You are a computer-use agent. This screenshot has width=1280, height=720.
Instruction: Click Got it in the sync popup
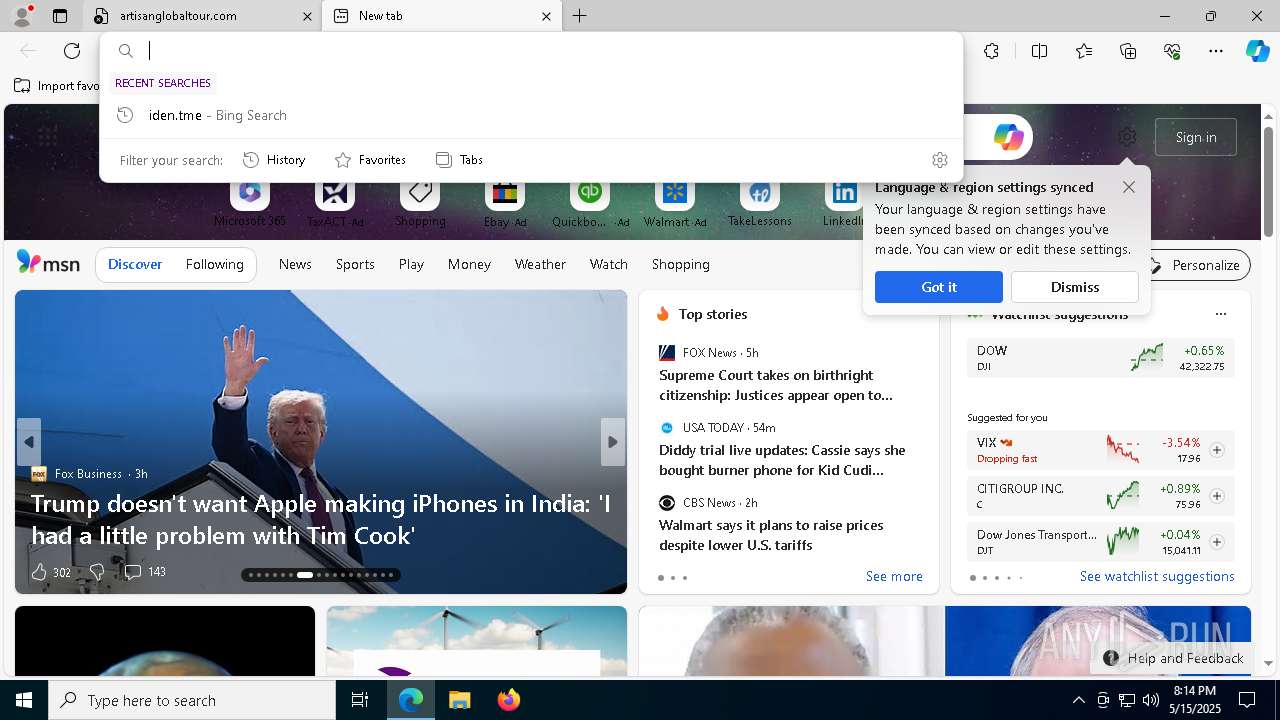939,287
